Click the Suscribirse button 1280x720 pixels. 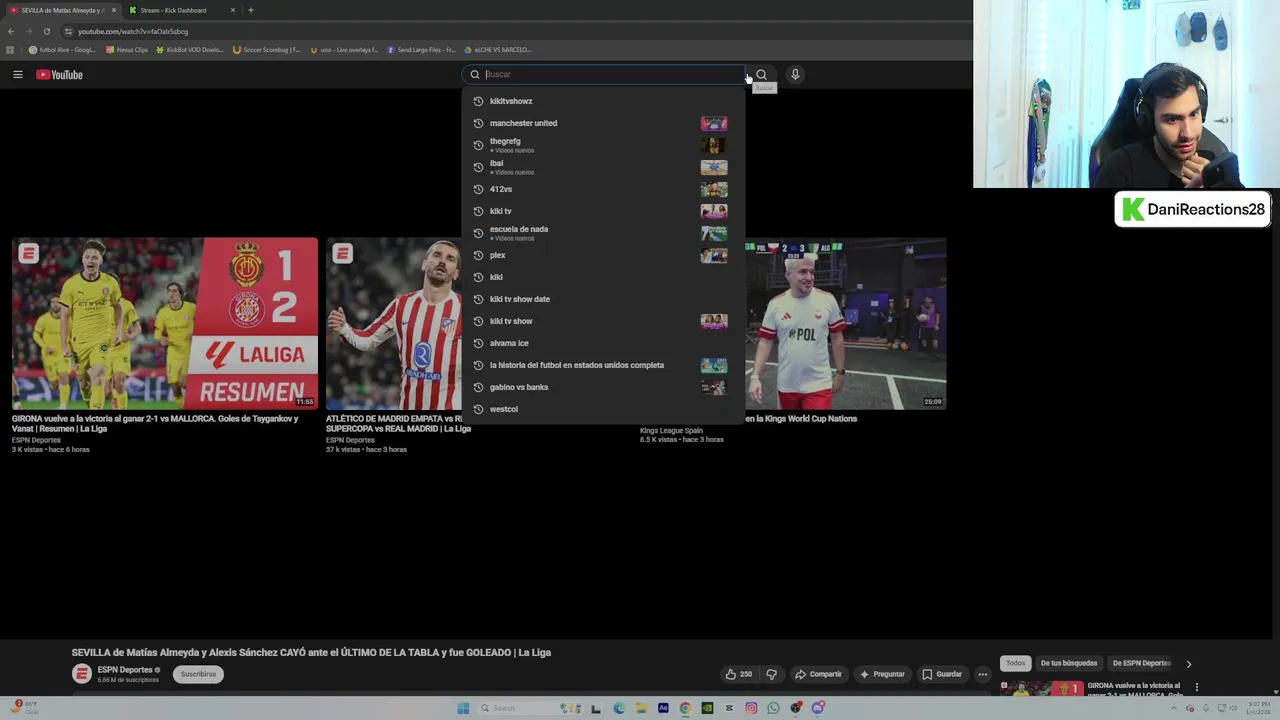(198, 674)
